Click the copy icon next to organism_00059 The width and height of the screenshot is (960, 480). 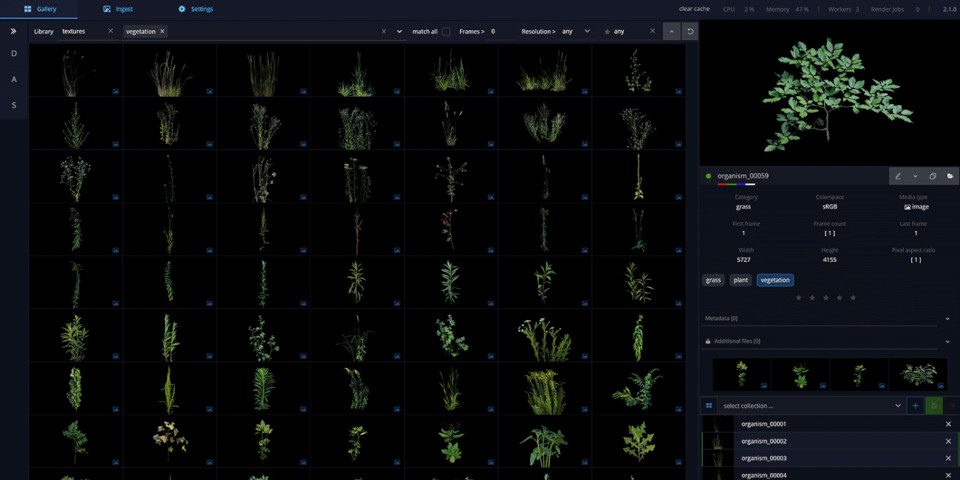(x=932, y=176)
